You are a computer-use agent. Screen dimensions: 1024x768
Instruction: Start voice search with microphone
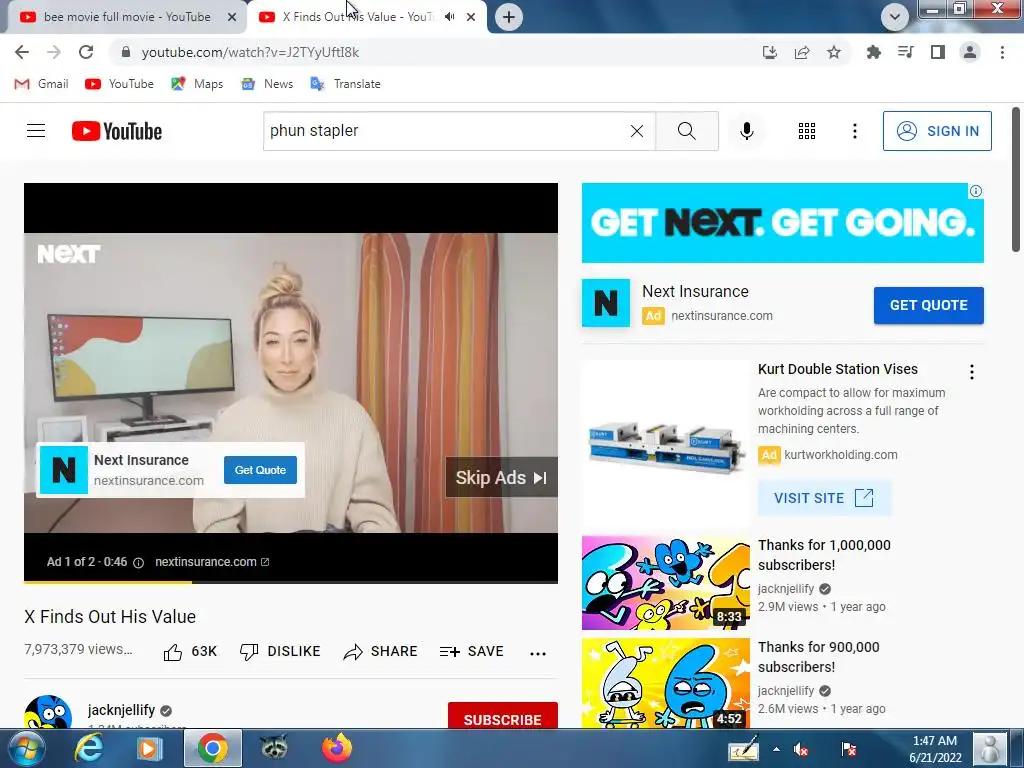(746, 131)
